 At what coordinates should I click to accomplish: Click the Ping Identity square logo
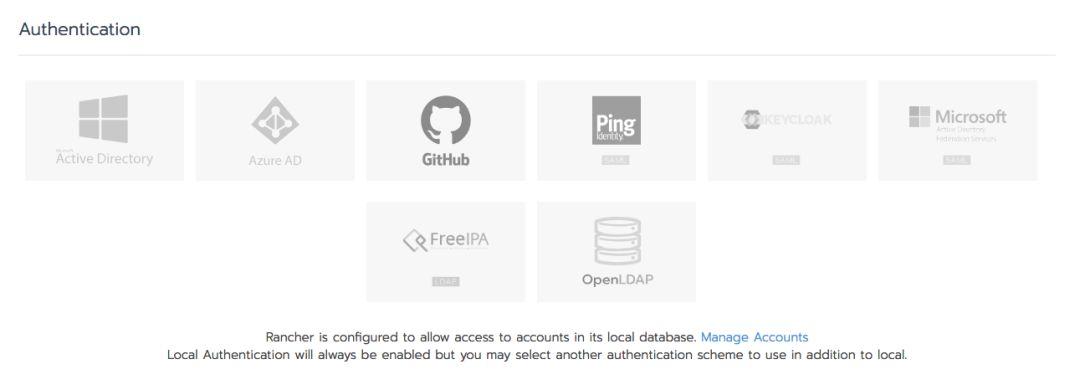(x=616, y=121)
